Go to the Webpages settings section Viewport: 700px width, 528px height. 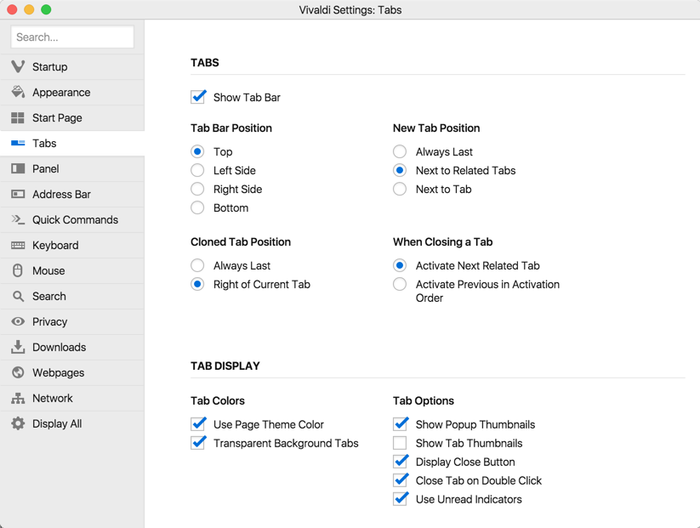point(58,373)
